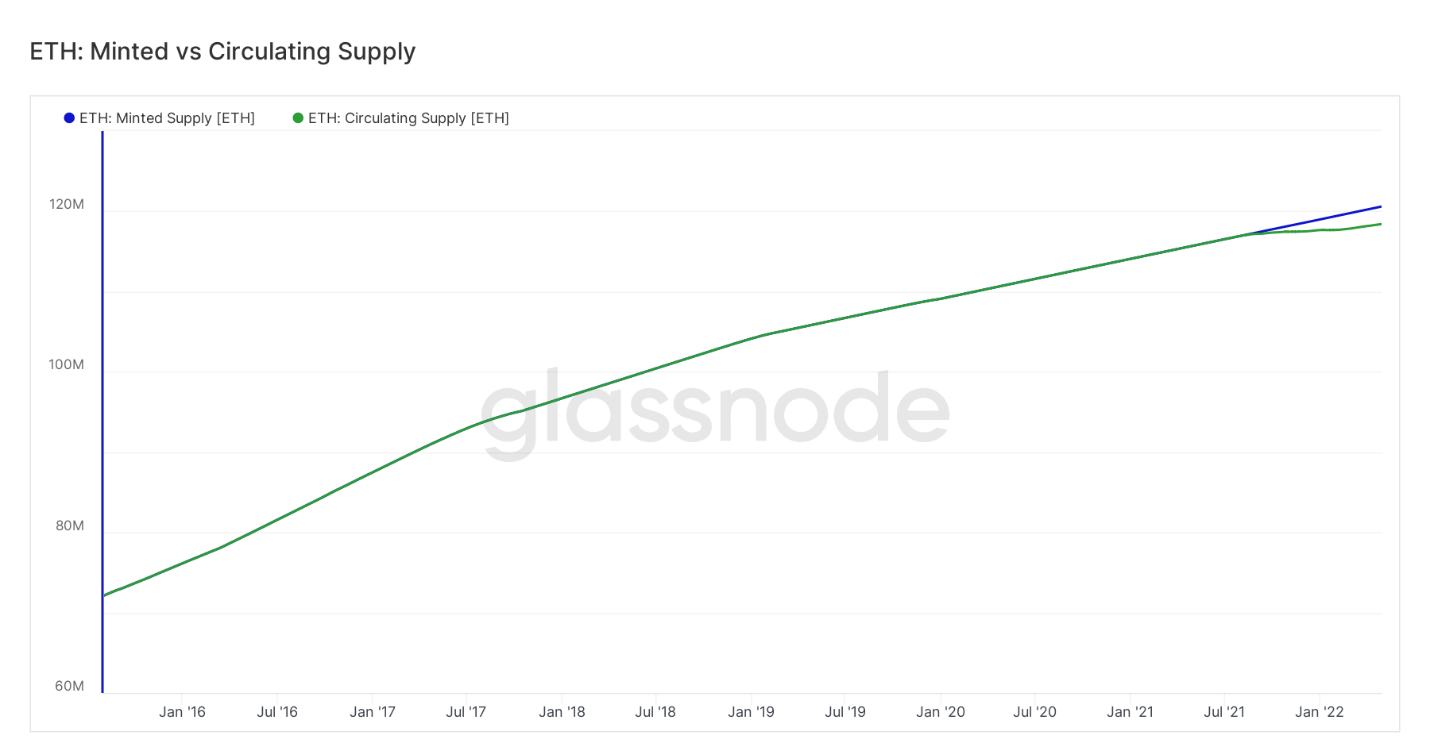Select the Jan '22 x-axis label
Screen dimensions: 1430x743
tap(1320, 712)
